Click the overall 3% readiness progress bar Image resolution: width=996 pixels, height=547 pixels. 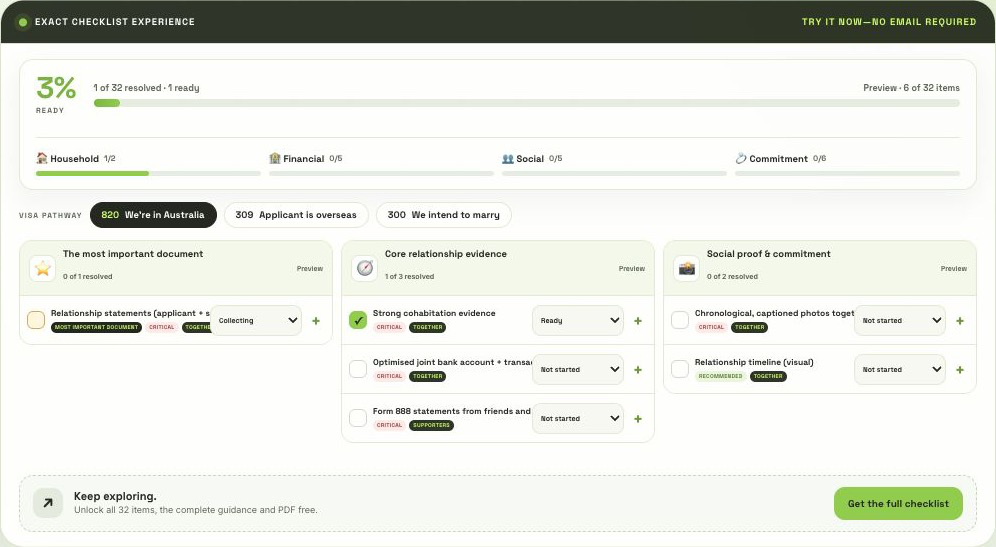[527, 104]
